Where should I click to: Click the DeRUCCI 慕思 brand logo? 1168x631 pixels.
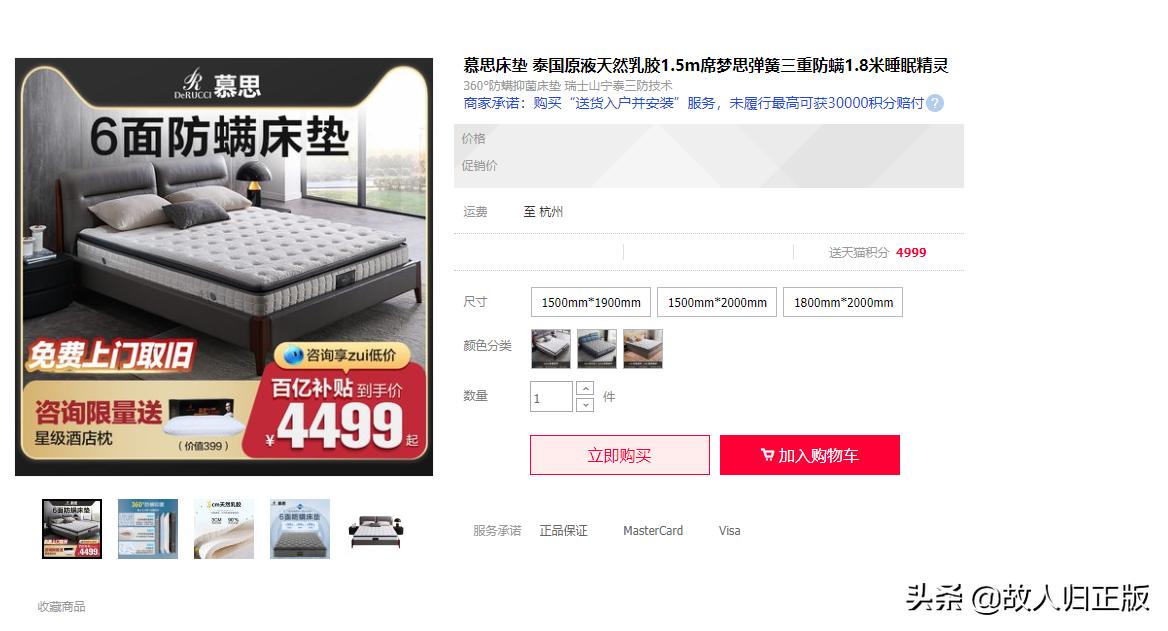pos(221,85)
